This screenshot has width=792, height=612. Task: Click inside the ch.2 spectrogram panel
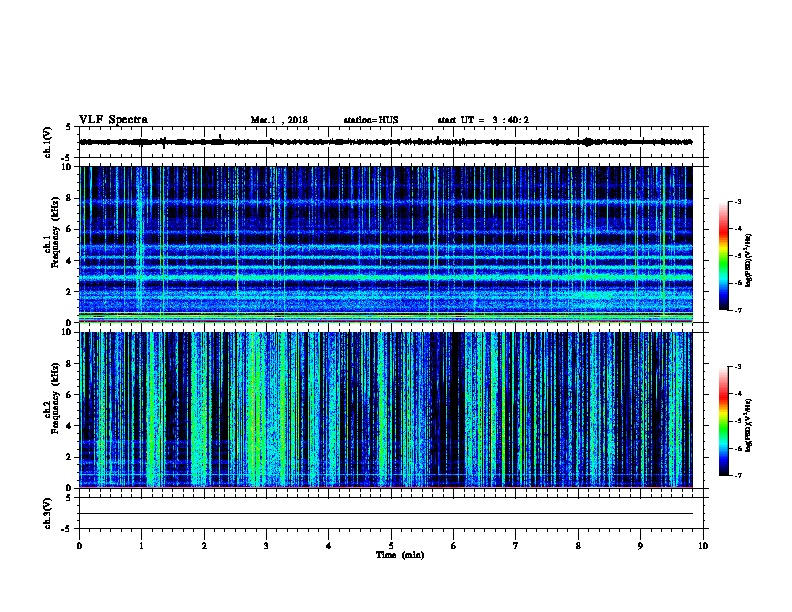pyautogui.click(x=386, y=410)
